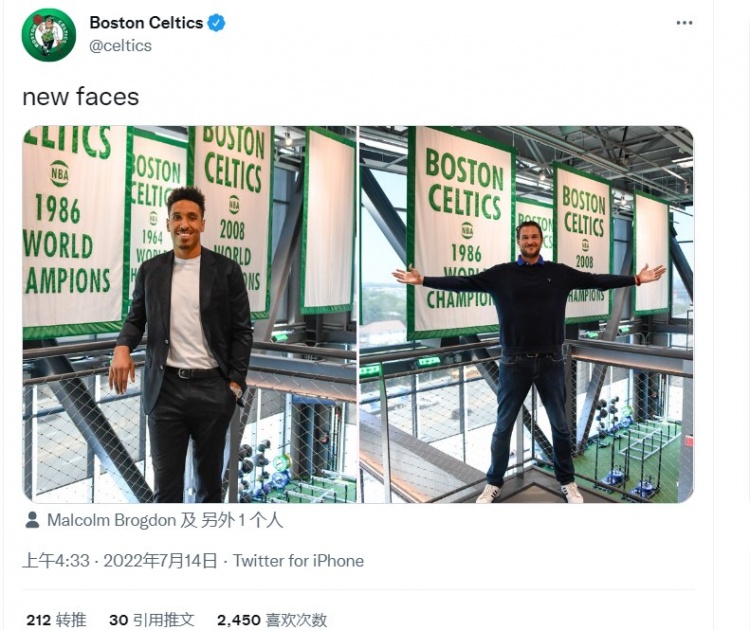The width and height of the screenshot is (750, 630).
Task: Open the left photo of man in blazer
Action: [189, 314]
